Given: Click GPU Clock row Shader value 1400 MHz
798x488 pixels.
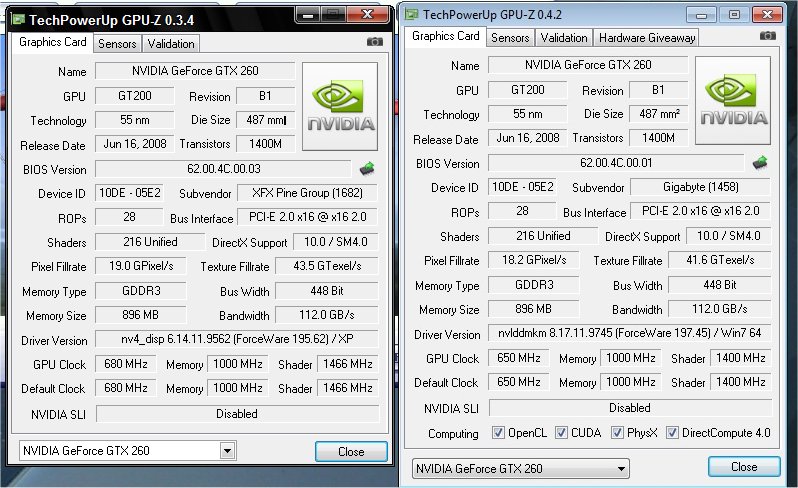Looking at the screenshot, I should coord(740,358).
